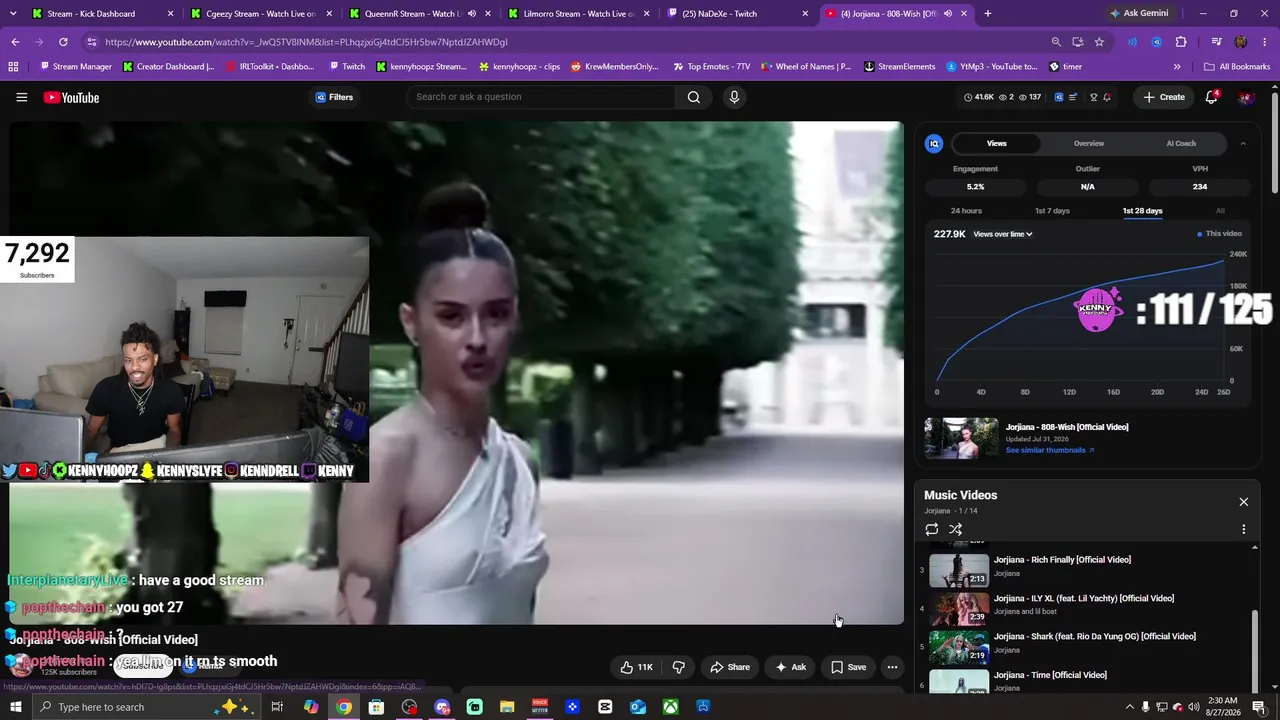
Task: Open the Windows notification center
Action: click(x=1259, y=707)
